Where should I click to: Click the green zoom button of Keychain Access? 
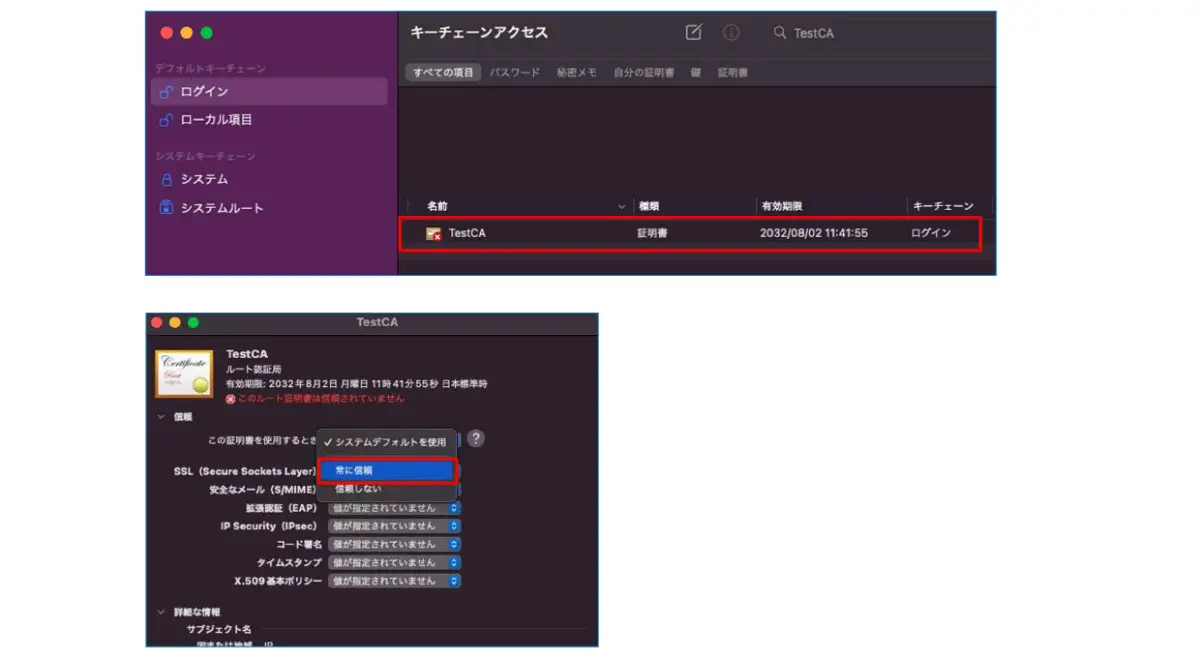(206, 33)
